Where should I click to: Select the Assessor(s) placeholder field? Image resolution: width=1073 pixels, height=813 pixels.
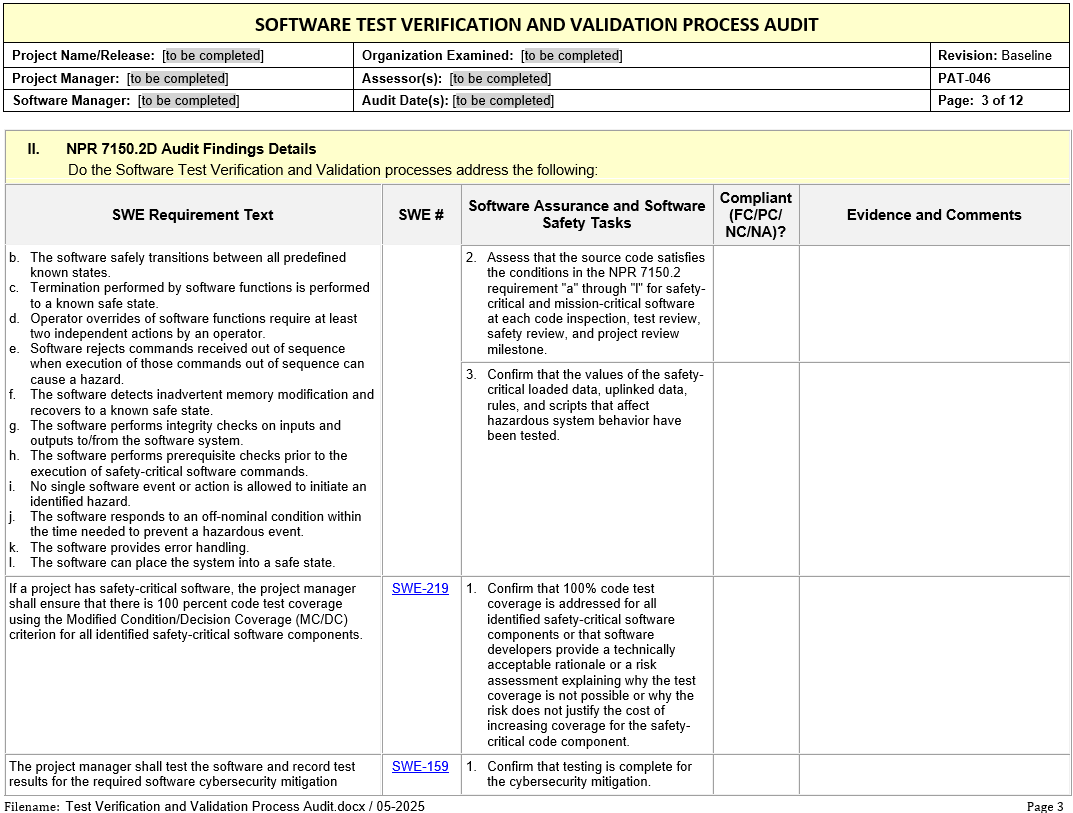click(500, 79)
